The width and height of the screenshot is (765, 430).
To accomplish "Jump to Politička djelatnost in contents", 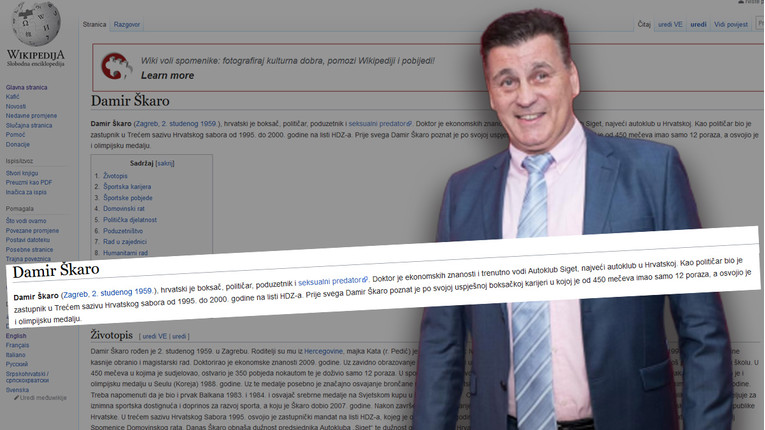I will click(130, 220).
